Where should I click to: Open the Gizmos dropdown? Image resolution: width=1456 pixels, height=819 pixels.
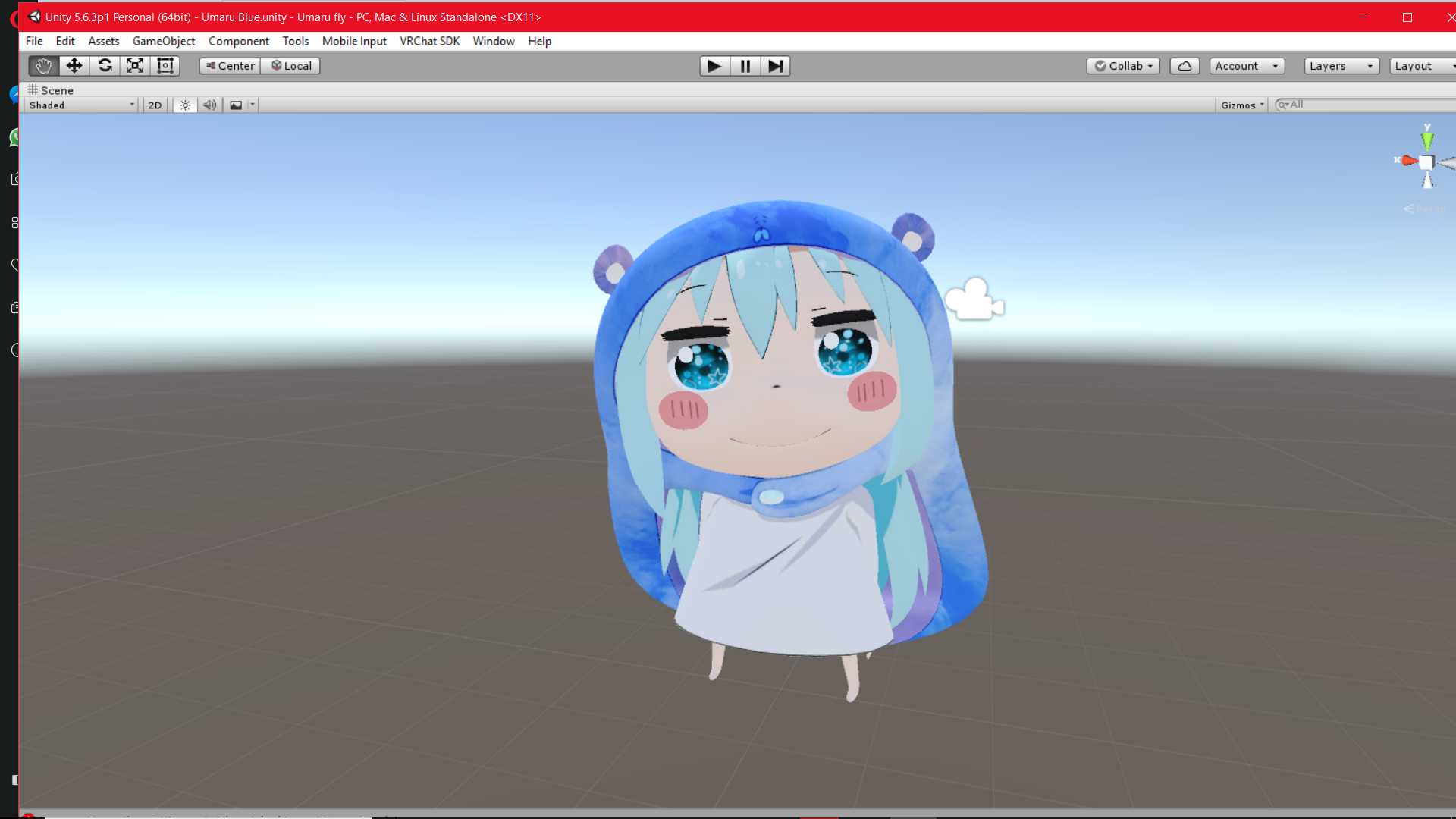(1242, 105)
